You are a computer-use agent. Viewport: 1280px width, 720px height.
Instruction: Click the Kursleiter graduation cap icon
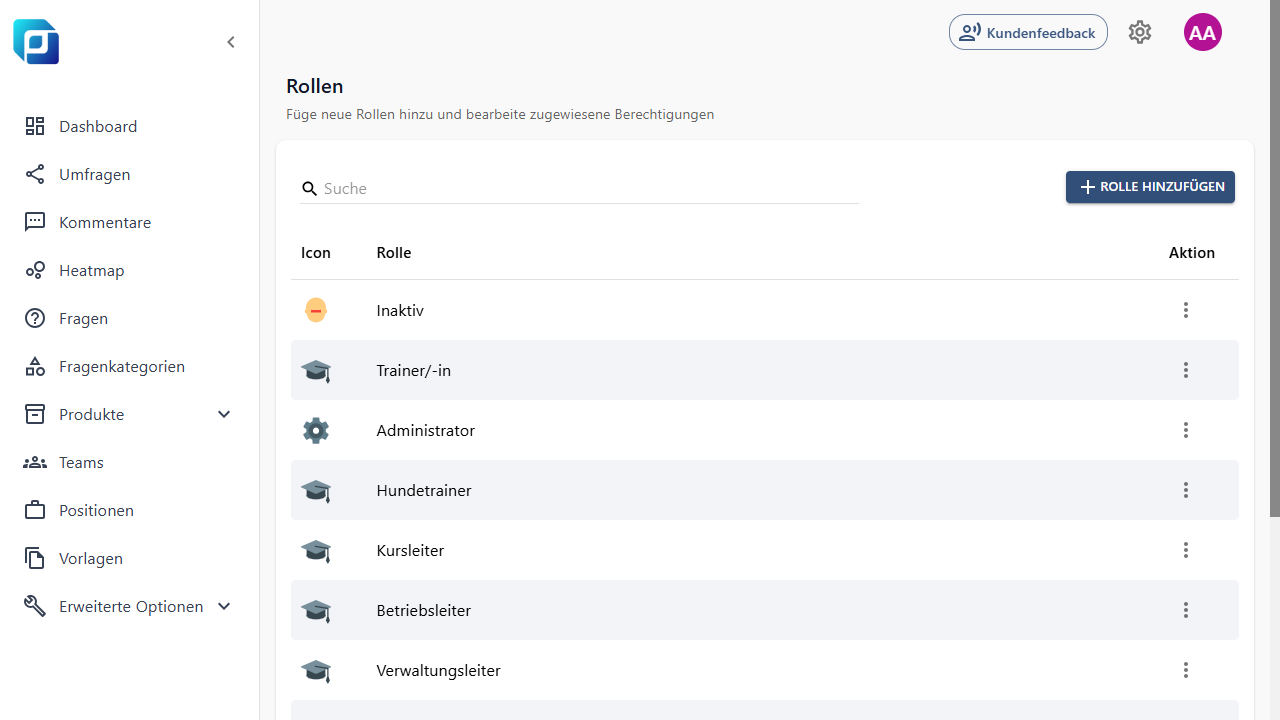pyautogui.click(x=316, y=551)
